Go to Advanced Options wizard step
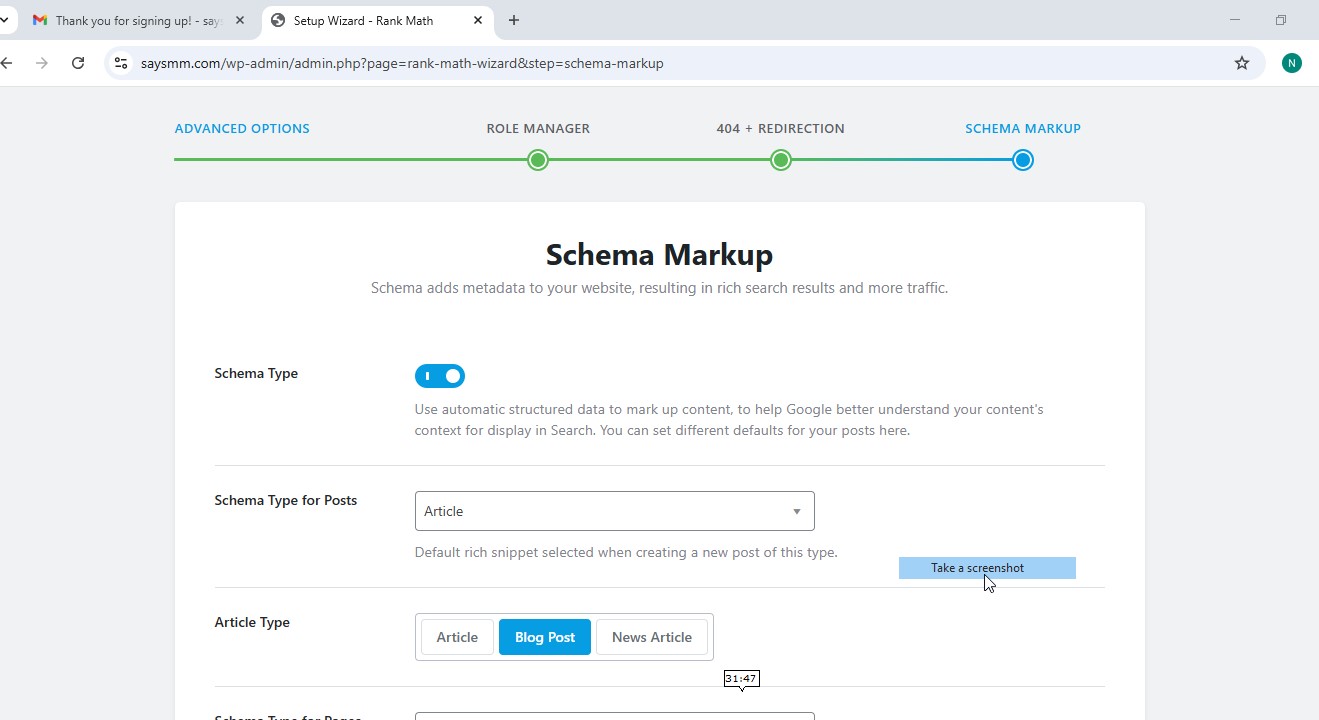Image resolution: width=1319 pixels, height=720 pixels. 242,128
